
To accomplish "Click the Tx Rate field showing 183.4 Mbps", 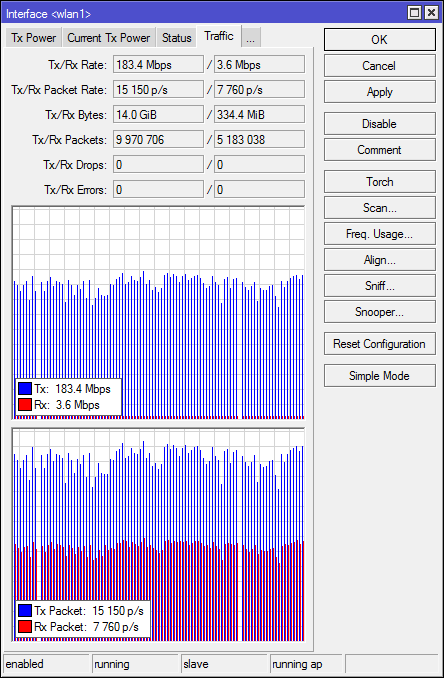I will click(158, 65).
